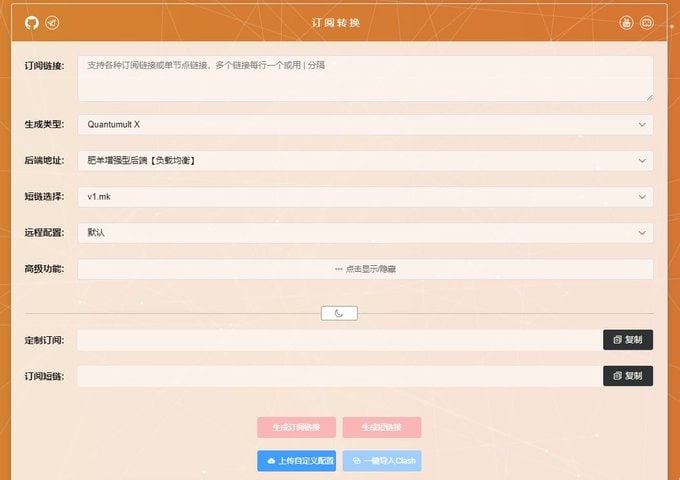680x480 pixels.
Task: Click the 定制订阅 output field
Action: tap(340, 340)
